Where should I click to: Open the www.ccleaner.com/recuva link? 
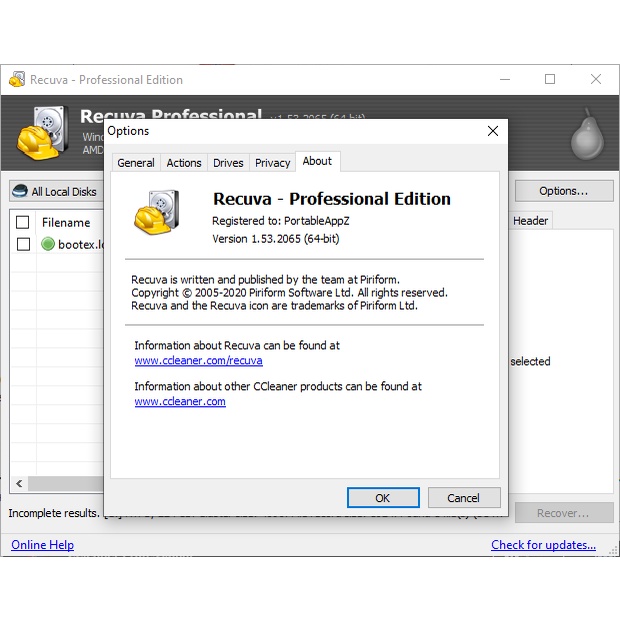click(198, 361)
